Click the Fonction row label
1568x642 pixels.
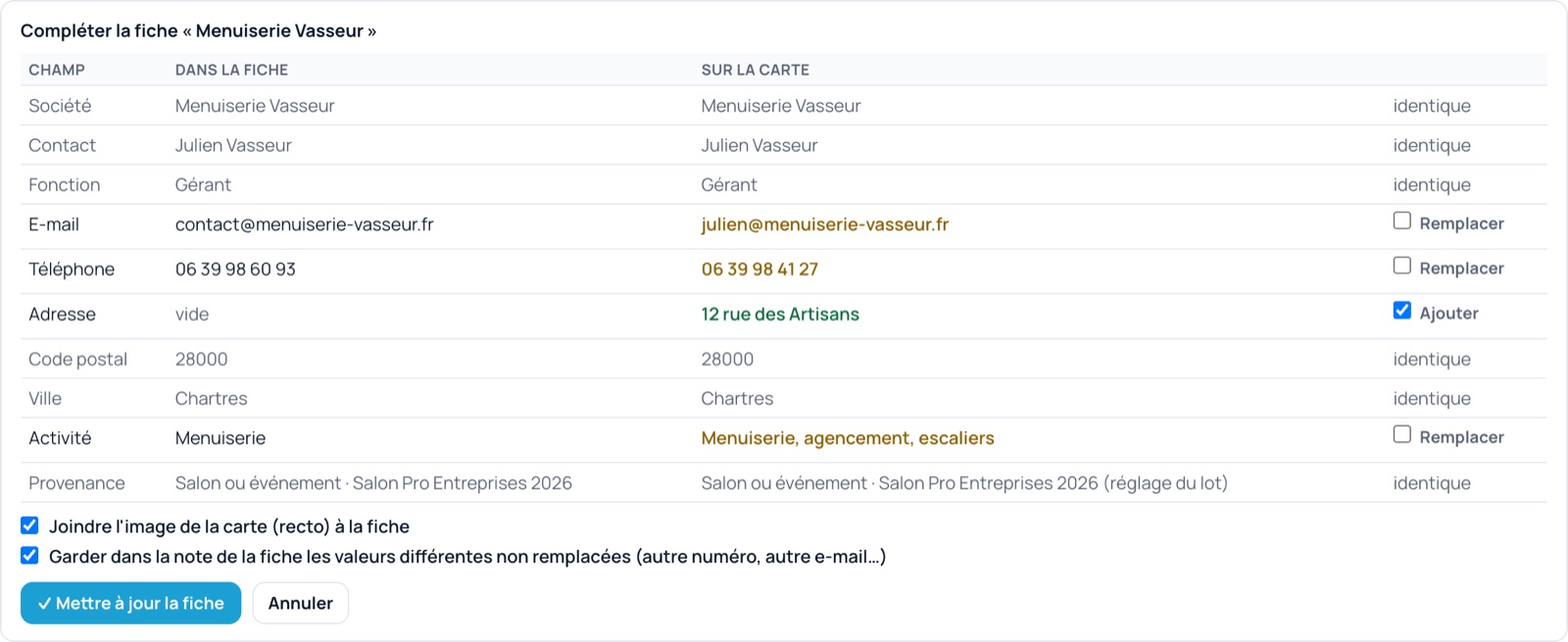pyautogui.click(x=65, y=185)
